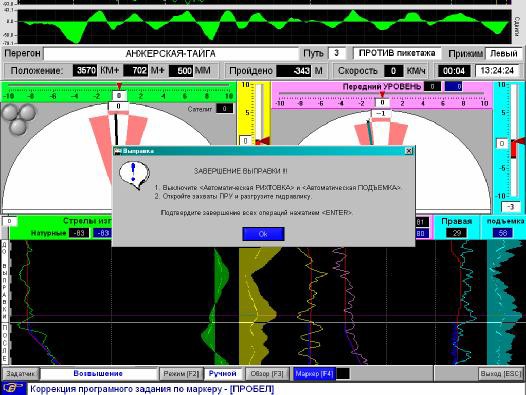Click the three grey spheres indicator
This screenshot has height=395, width=526.
click(x=19, y=119)
